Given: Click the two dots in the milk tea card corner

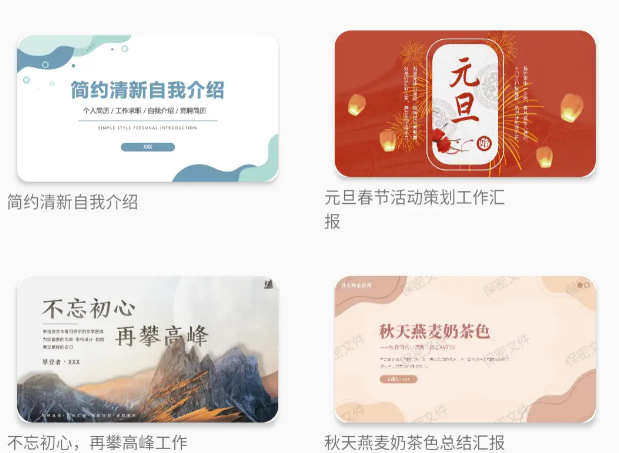Looking at the screenshot, I should 583,285.
